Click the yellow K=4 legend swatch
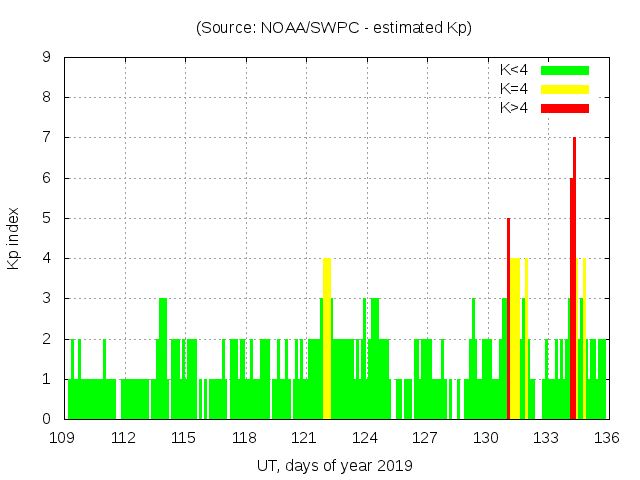 click(565, 89)
